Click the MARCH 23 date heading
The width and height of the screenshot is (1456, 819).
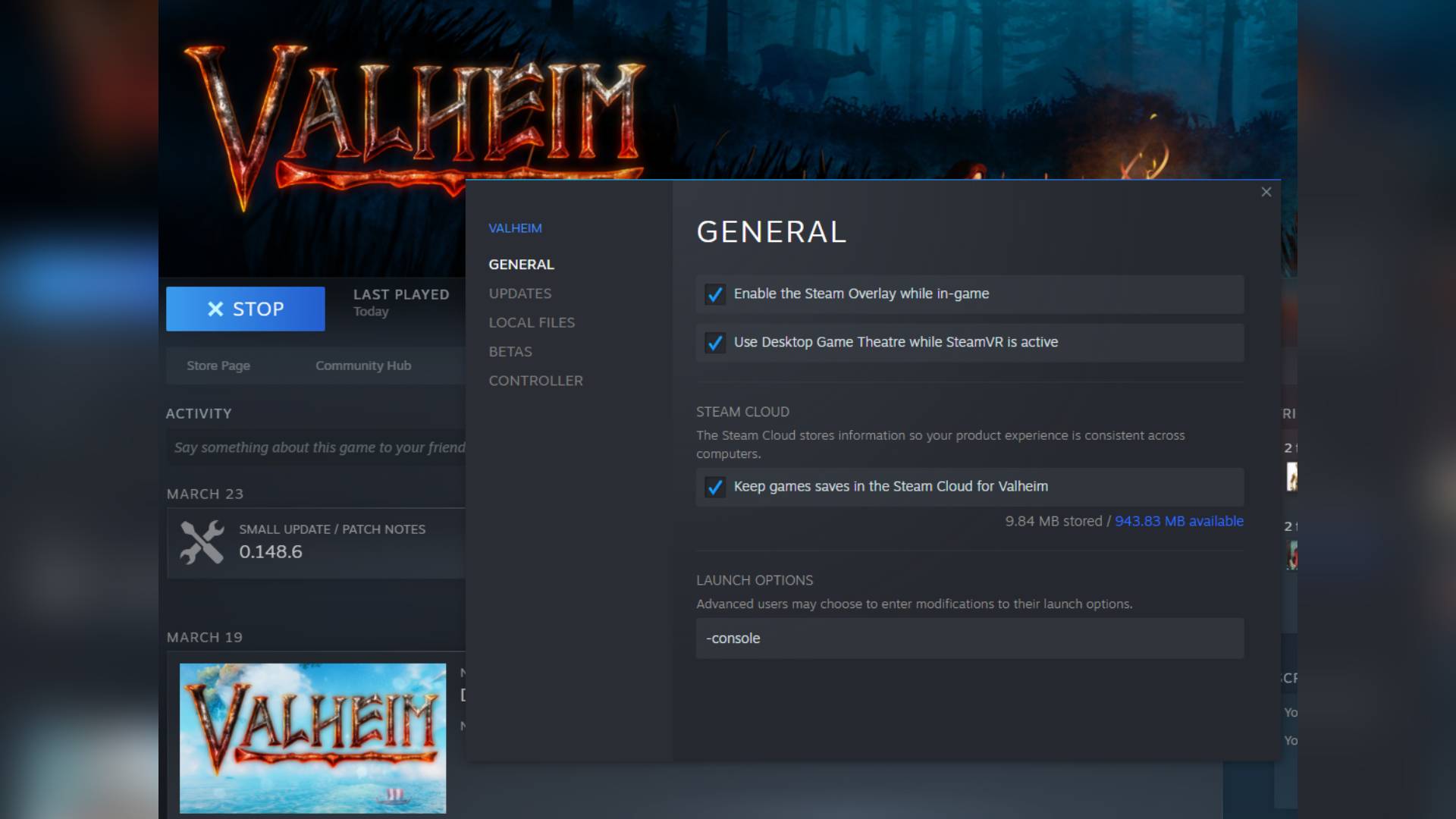coord(205,494)
